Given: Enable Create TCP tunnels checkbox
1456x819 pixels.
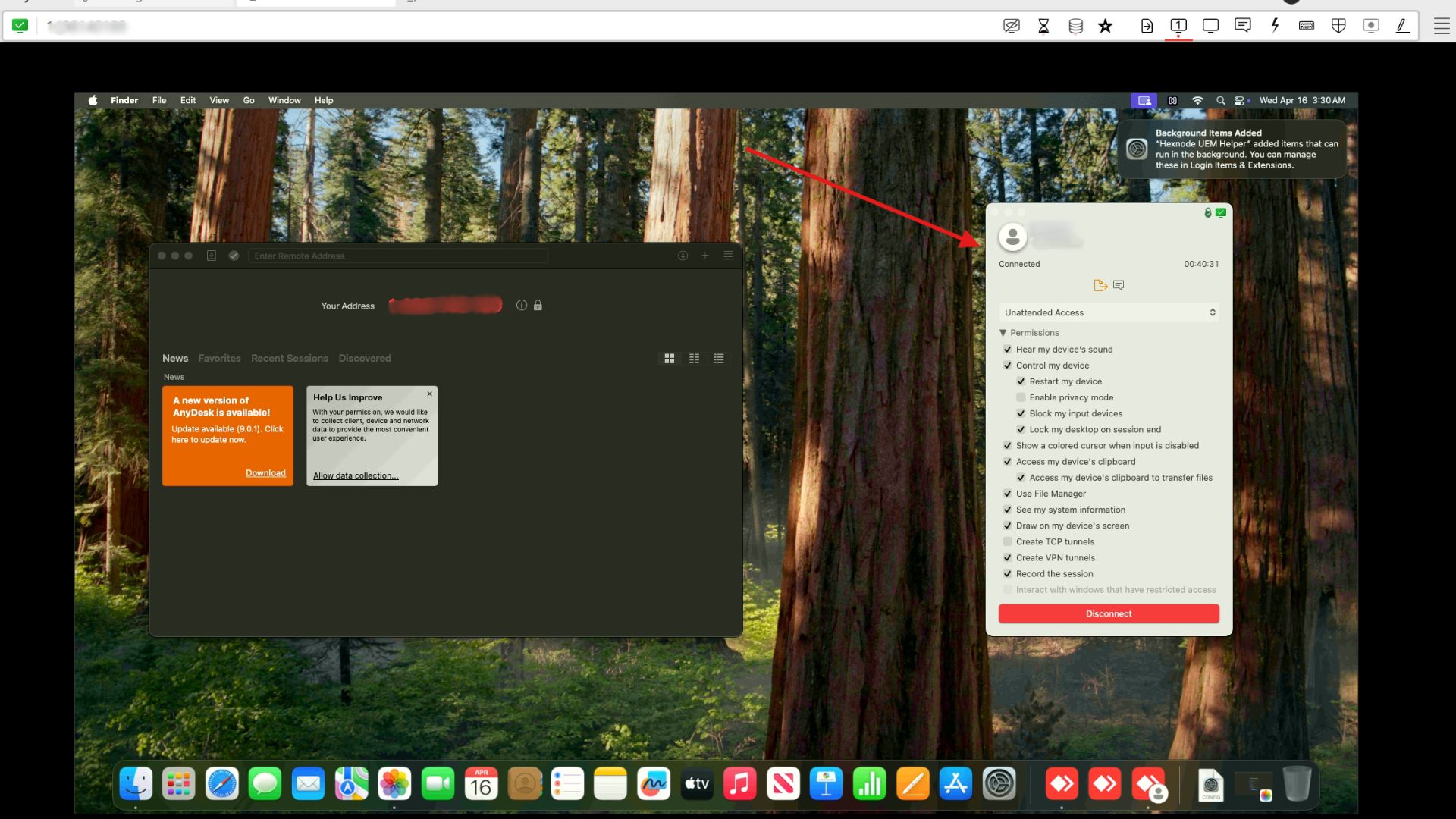Looking at the screenshot, I should (1008, 541).
